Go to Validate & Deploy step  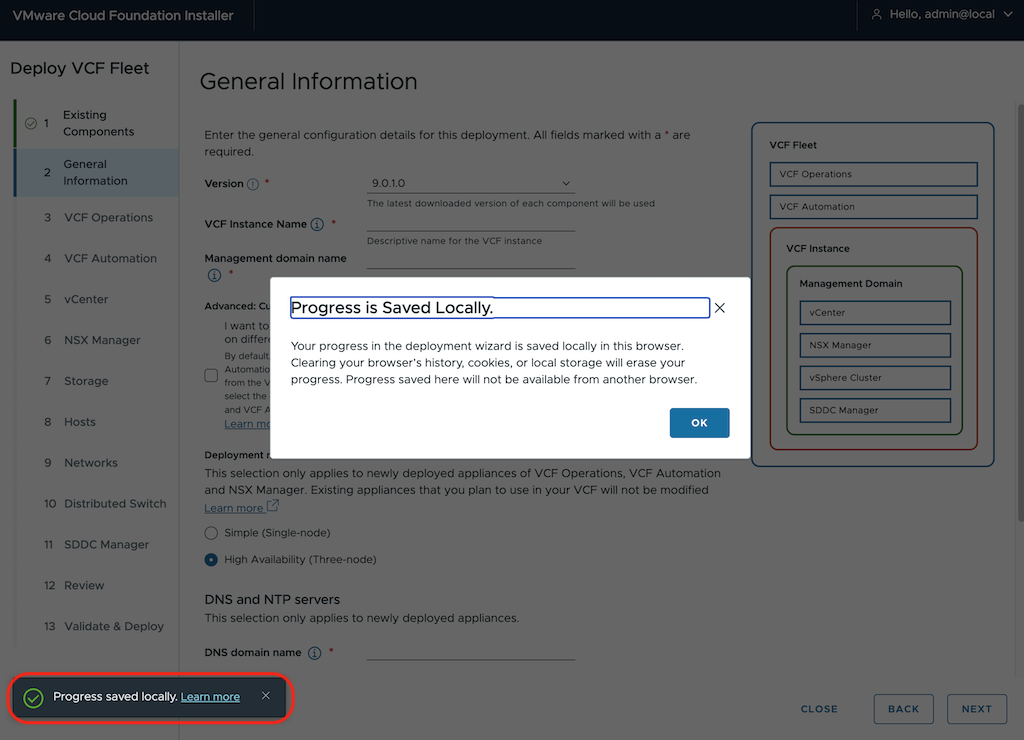(114, 626)
